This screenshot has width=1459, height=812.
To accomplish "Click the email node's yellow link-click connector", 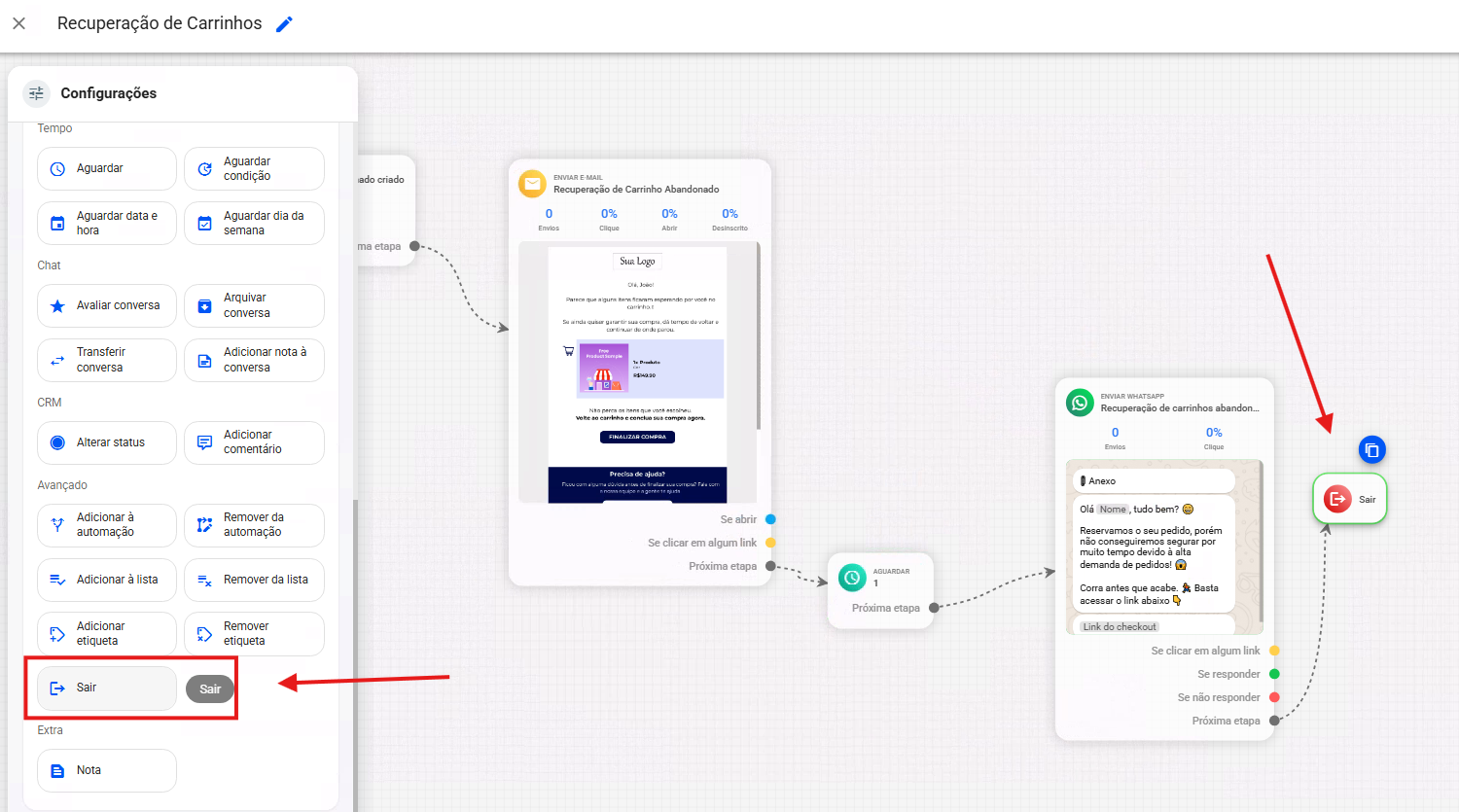I will [770, 543].
